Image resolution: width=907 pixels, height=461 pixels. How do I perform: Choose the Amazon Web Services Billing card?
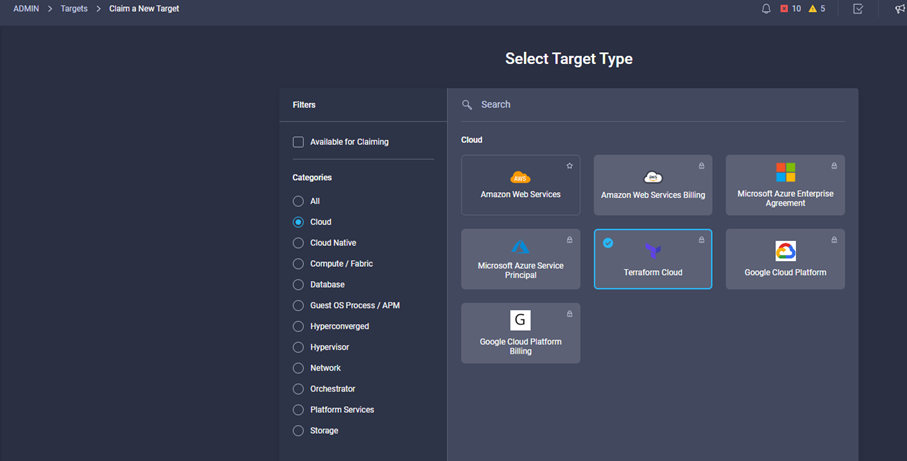(652, 185)
